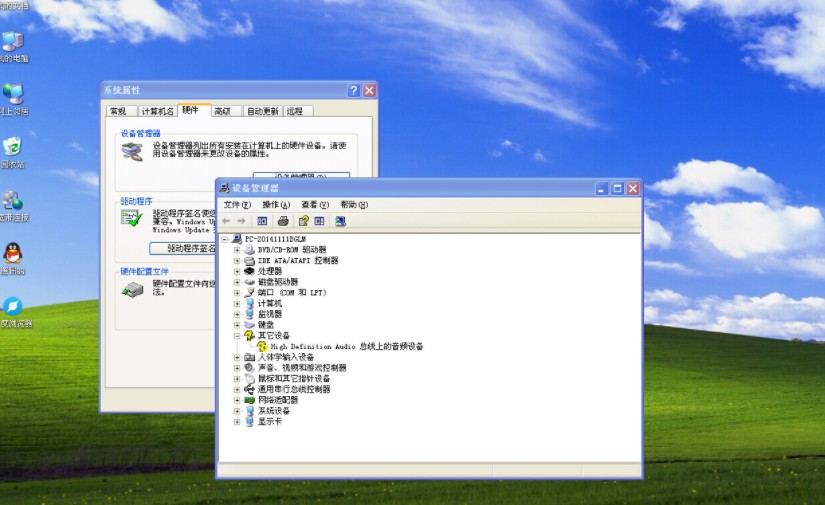The width and height of the screenshot is (825, 505).
Task: Select PC-20141111BGLM root label
Action: (275, 239)
